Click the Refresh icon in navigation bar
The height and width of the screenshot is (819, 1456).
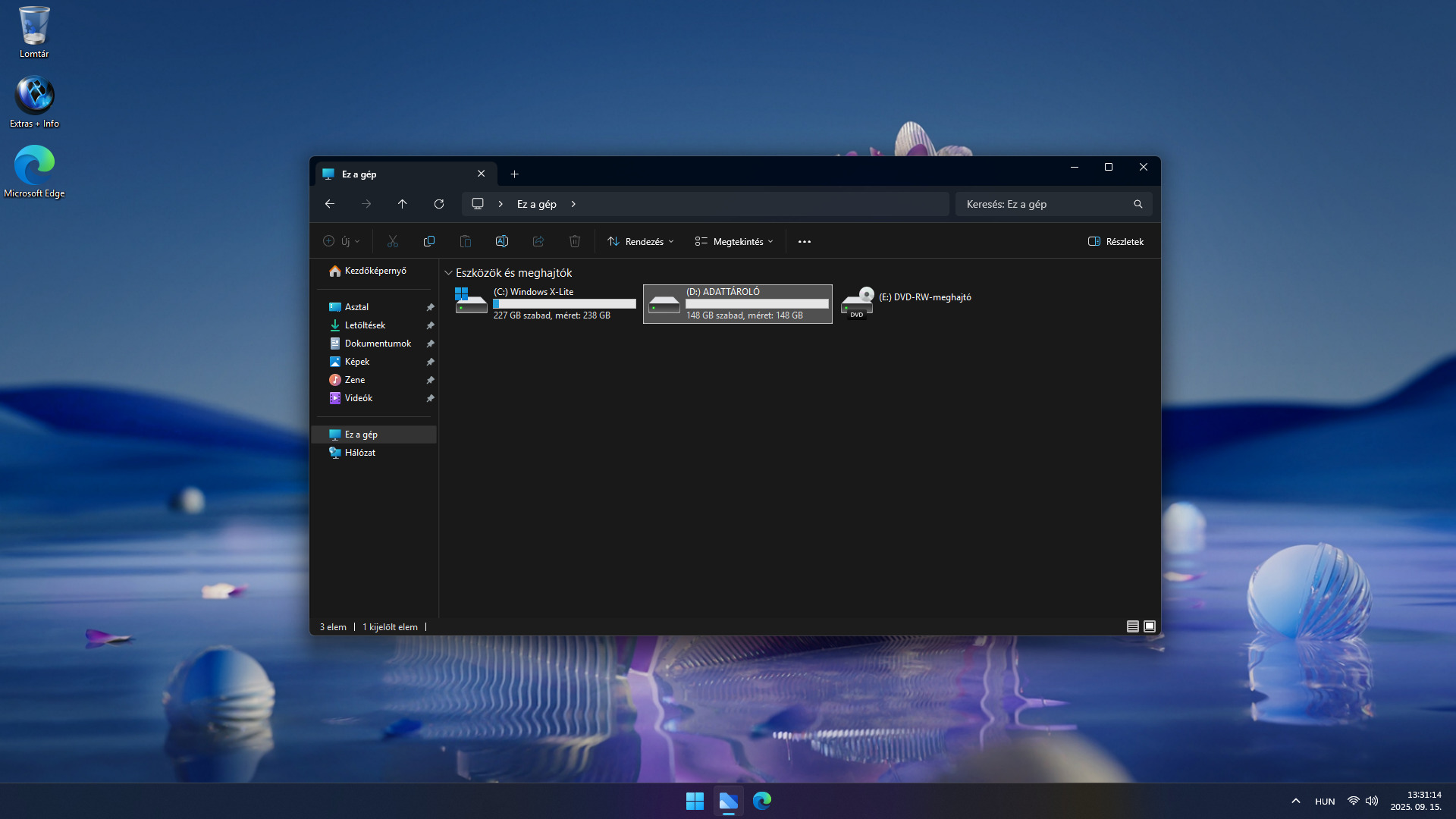(438, 204)
